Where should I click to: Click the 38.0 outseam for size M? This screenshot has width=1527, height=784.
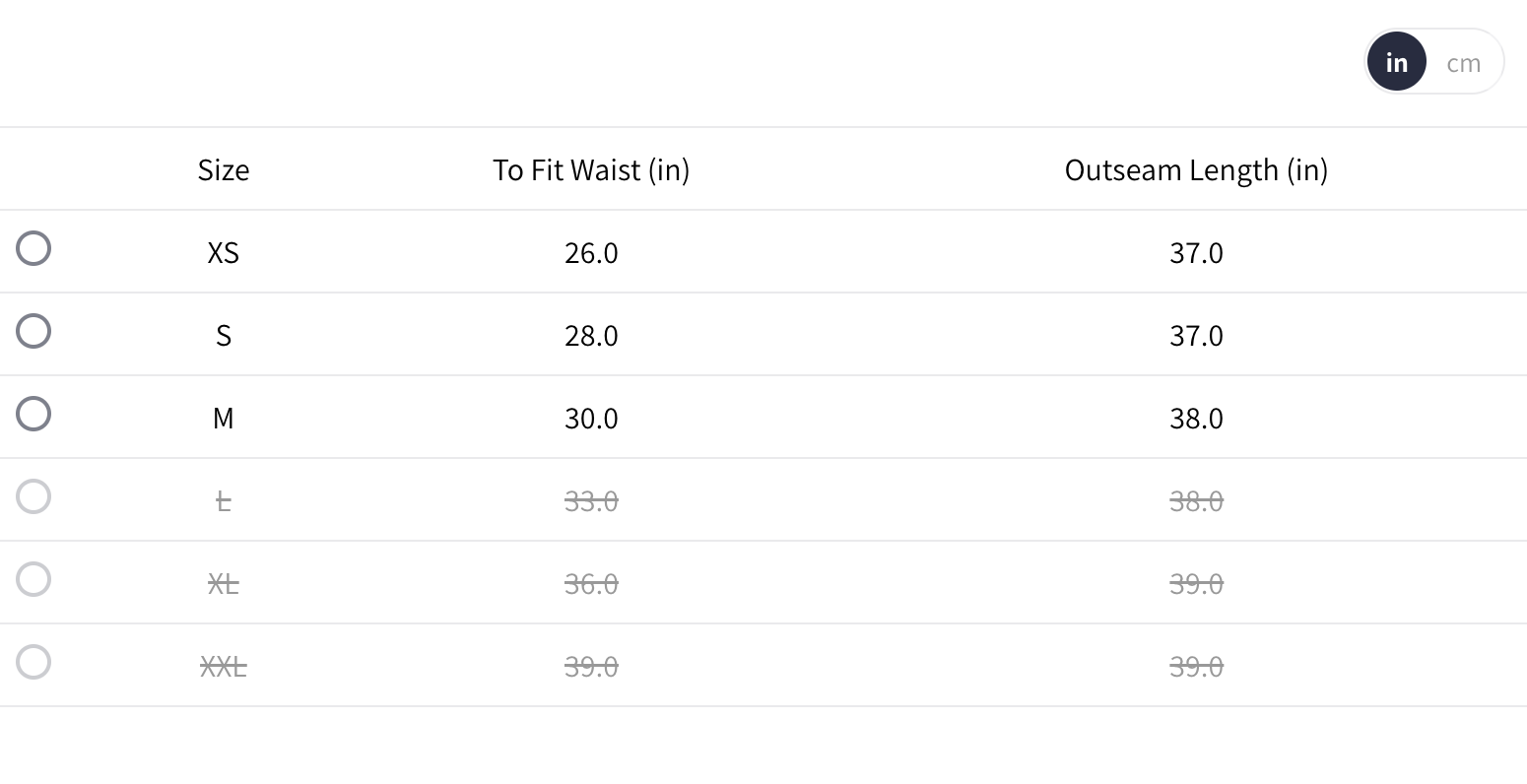tap(1196, 419)
